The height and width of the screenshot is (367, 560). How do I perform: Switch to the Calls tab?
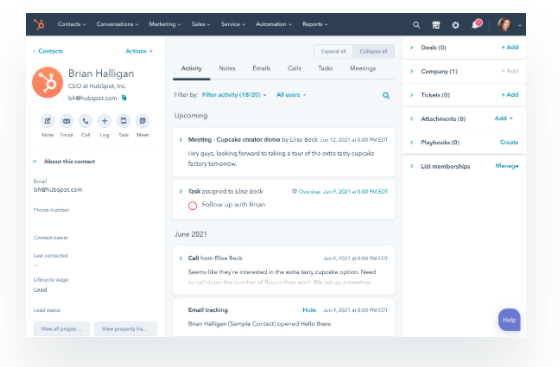(294, 68)
